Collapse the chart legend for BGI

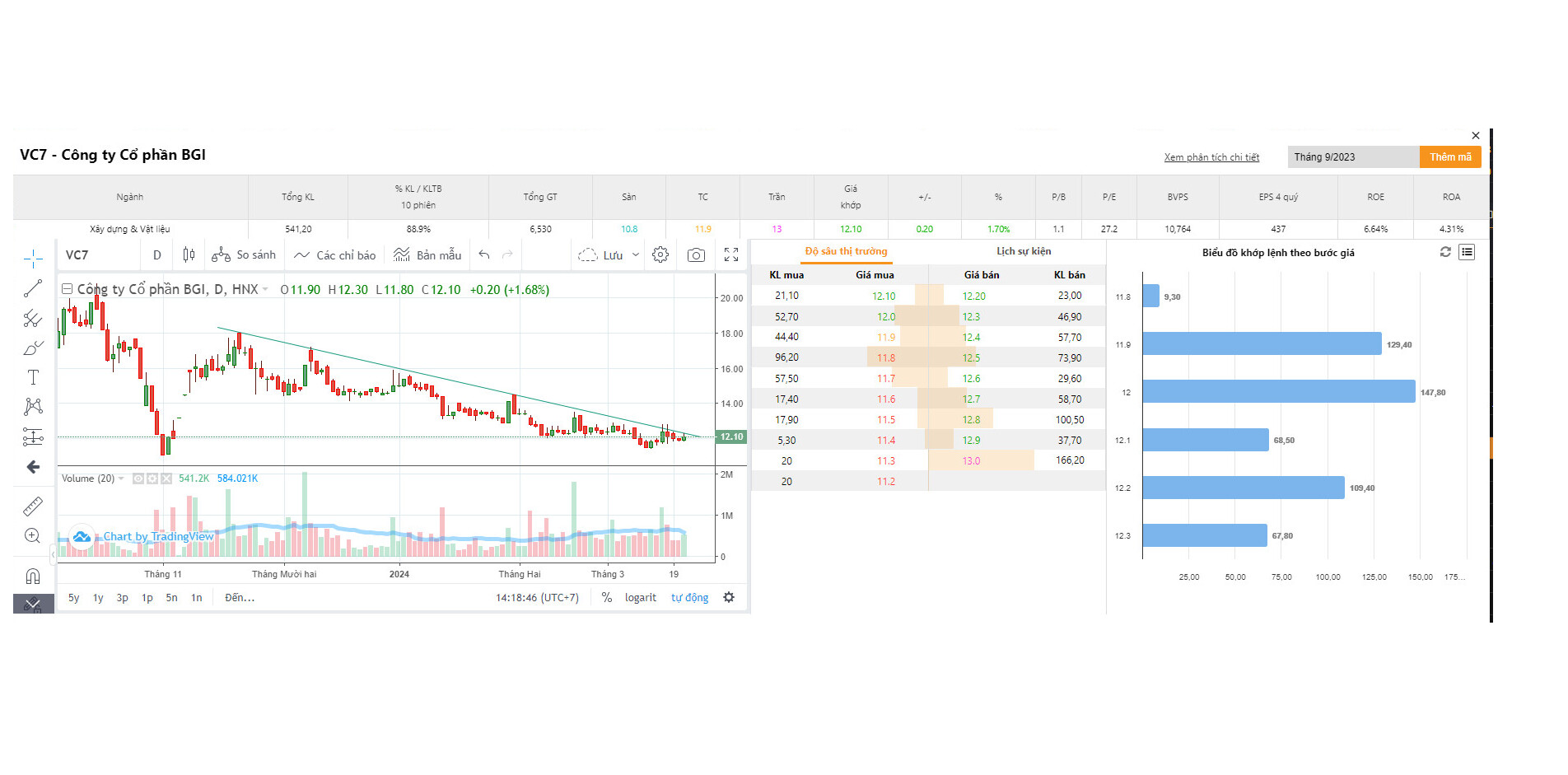pos(68,289)
